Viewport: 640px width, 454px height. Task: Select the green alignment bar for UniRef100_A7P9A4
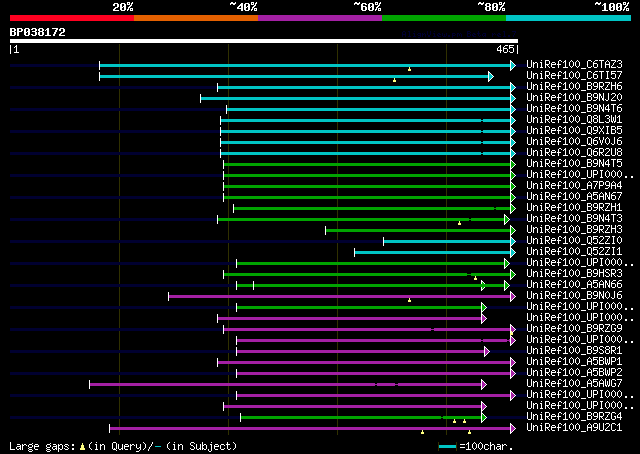[x=367, y=187]
